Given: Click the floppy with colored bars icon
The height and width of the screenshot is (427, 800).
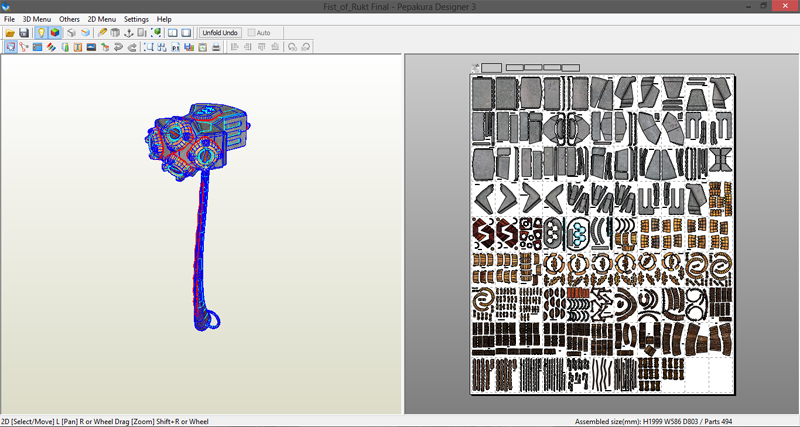Looking at the screenshot, I should (189, 47).
